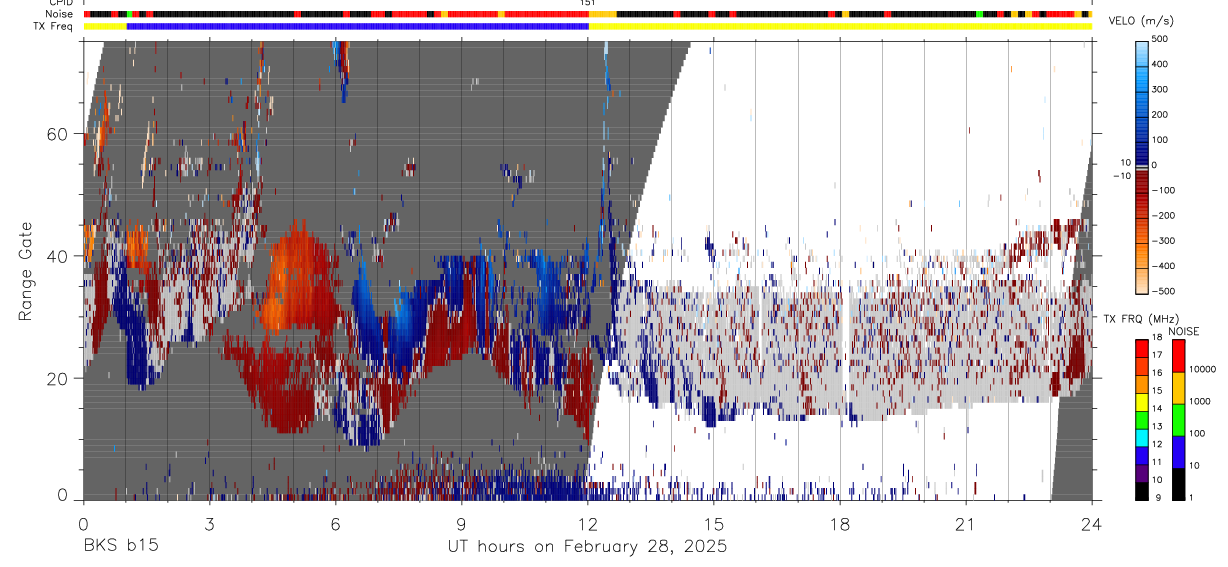Click the x-axis tick label 24

coord(1092,524)
